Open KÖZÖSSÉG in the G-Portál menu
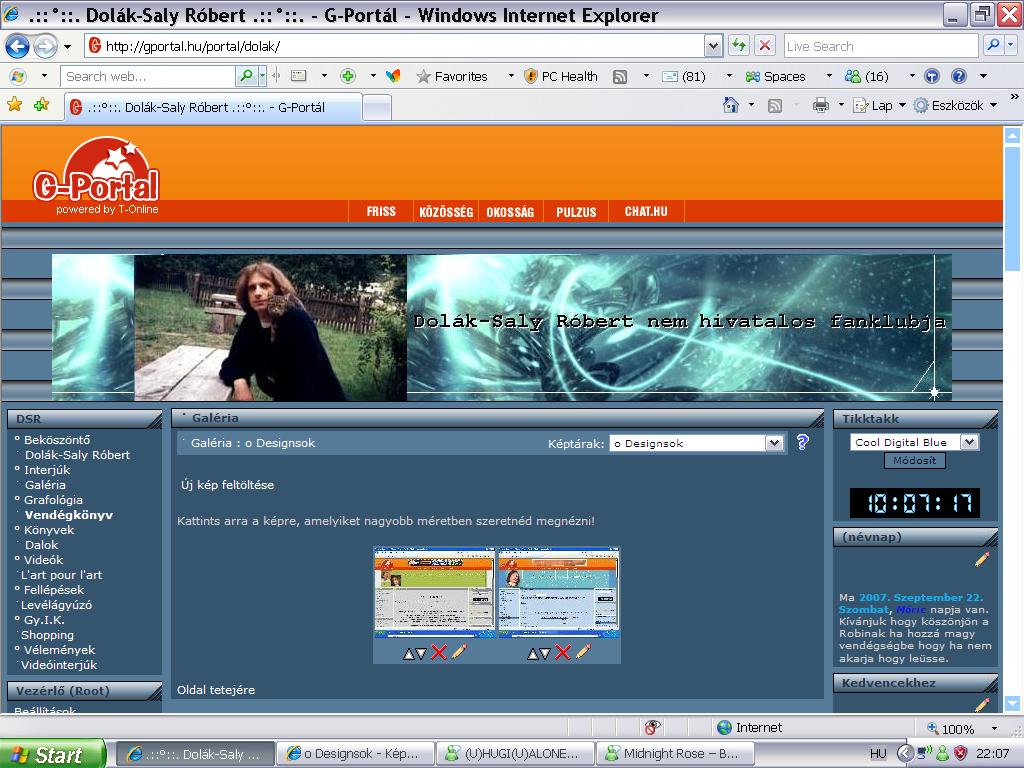The image size is (1024, 768). click(x=446, y=212)
